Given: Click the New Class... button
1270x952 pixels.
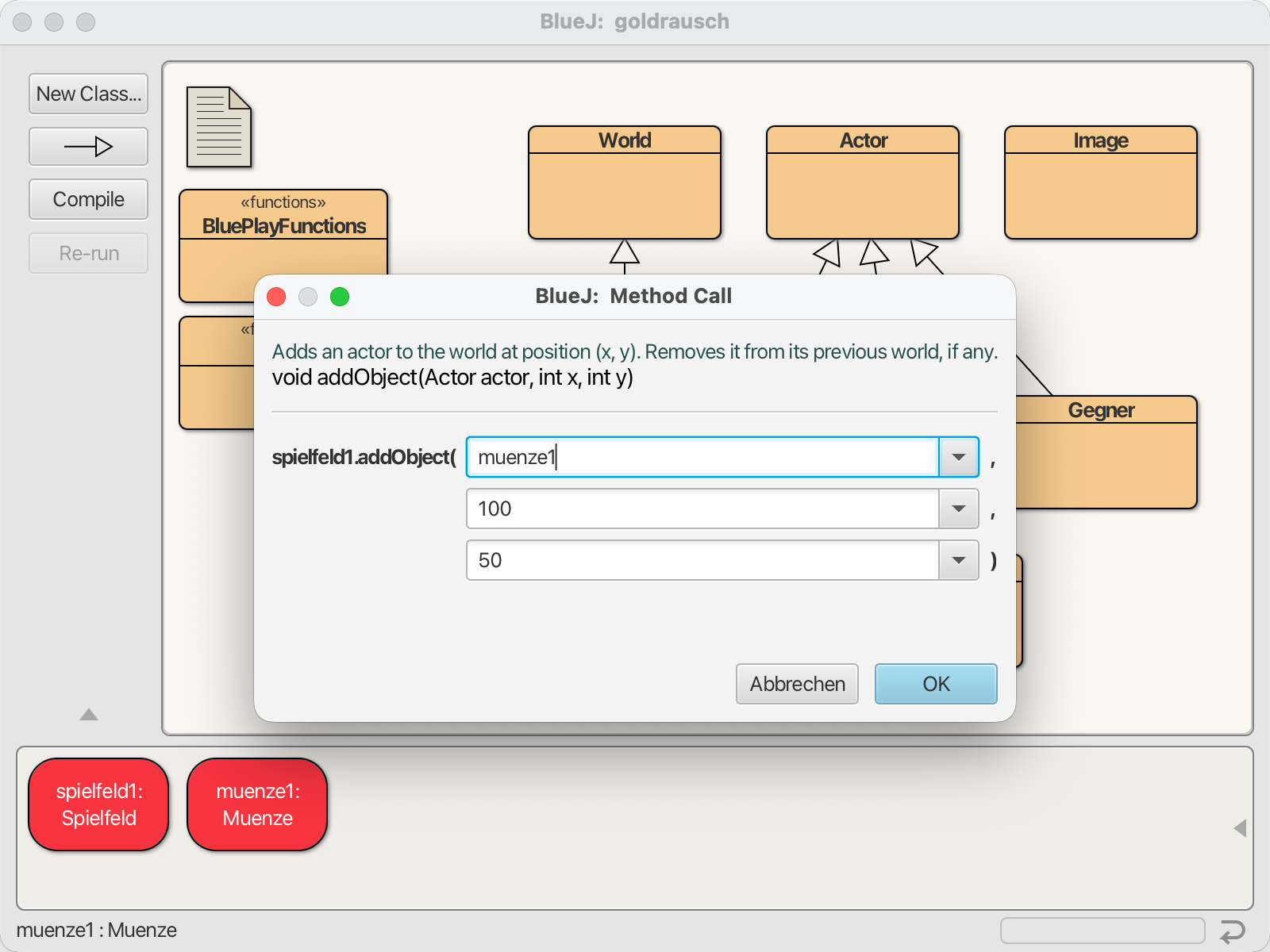Looking at the screenshot, I should (x=89, y=94).
